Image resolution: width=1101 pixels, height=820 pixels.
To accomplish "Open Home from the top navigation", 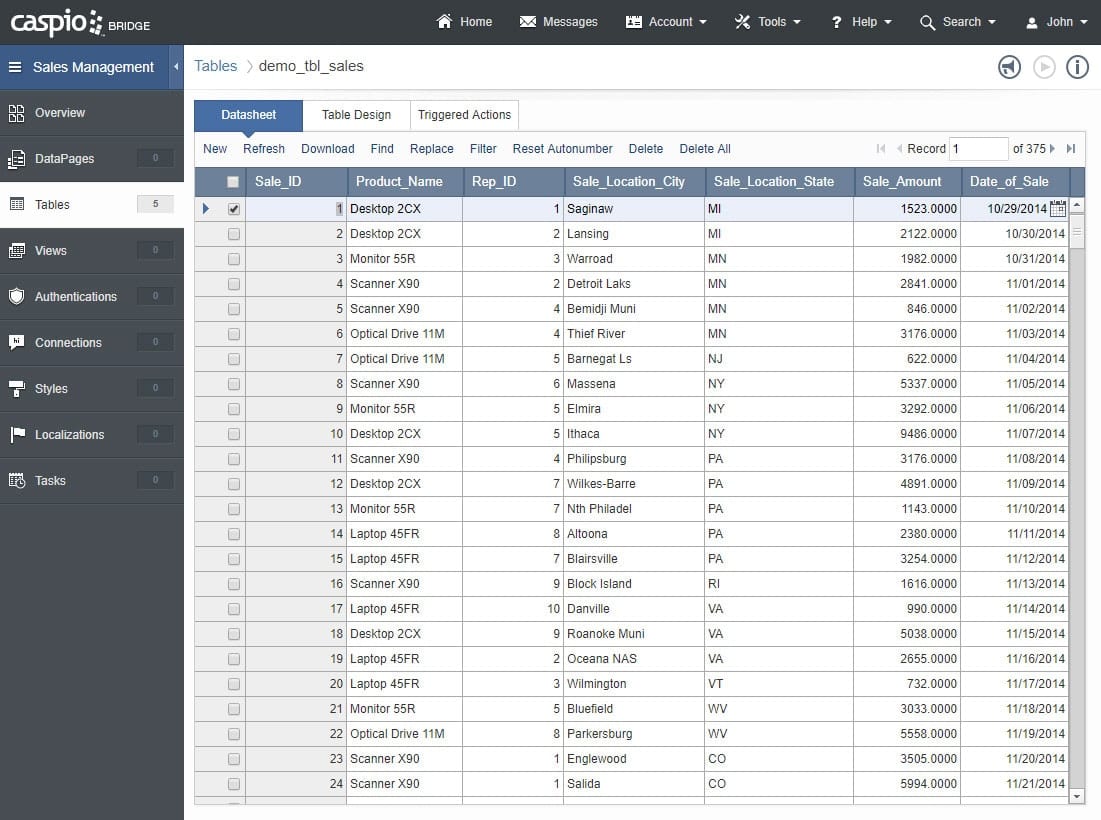I will click(x=465, y=22).
